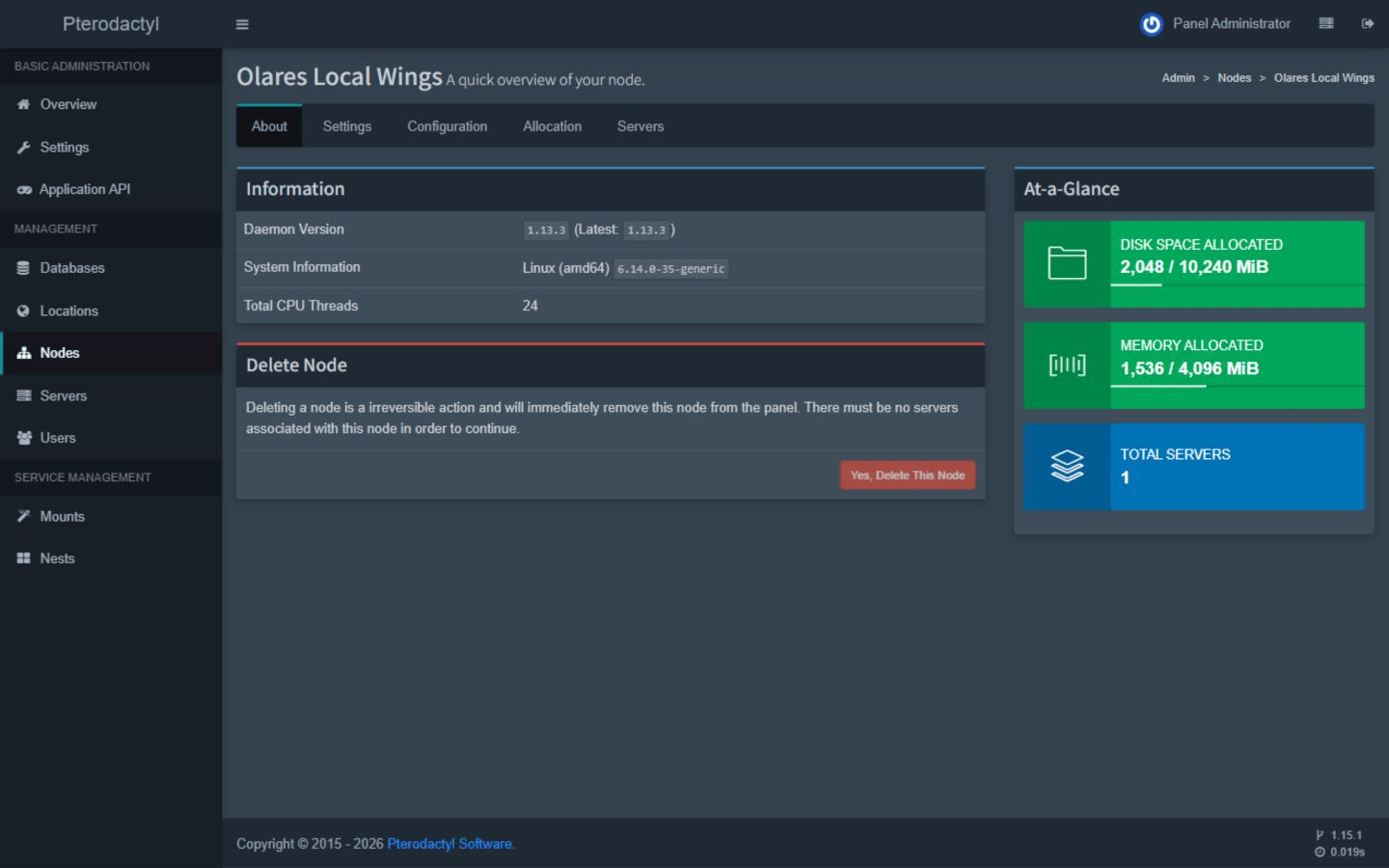The width and height of the screenshot is (1389, 868).
Task: Open Mounts under Service Management
Action: tap(111, 516)
